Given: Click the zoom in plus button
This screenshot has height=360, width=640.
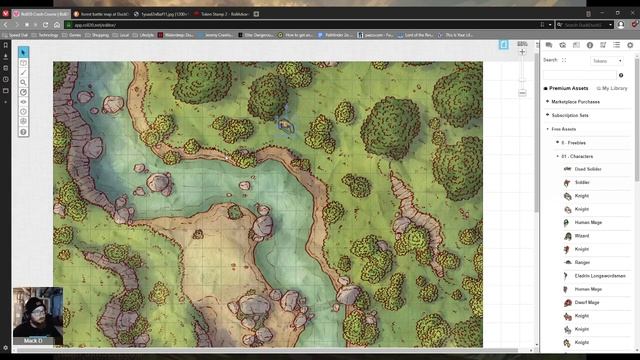Looking at the screenshot, I should (522, 52).
